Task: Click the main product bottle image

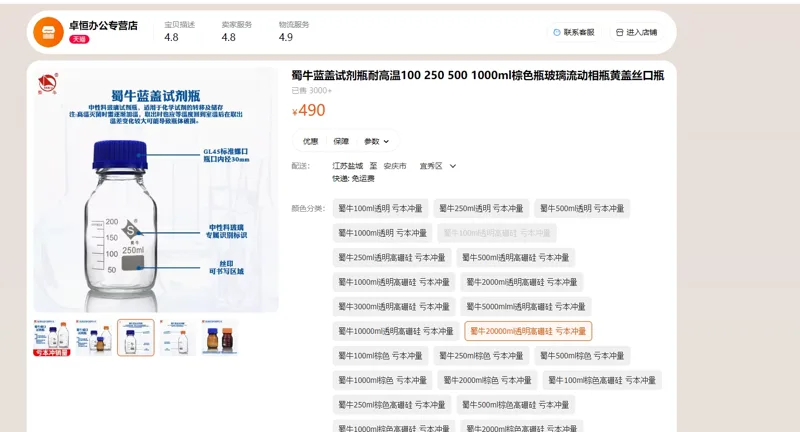Action: coord(156,190)
